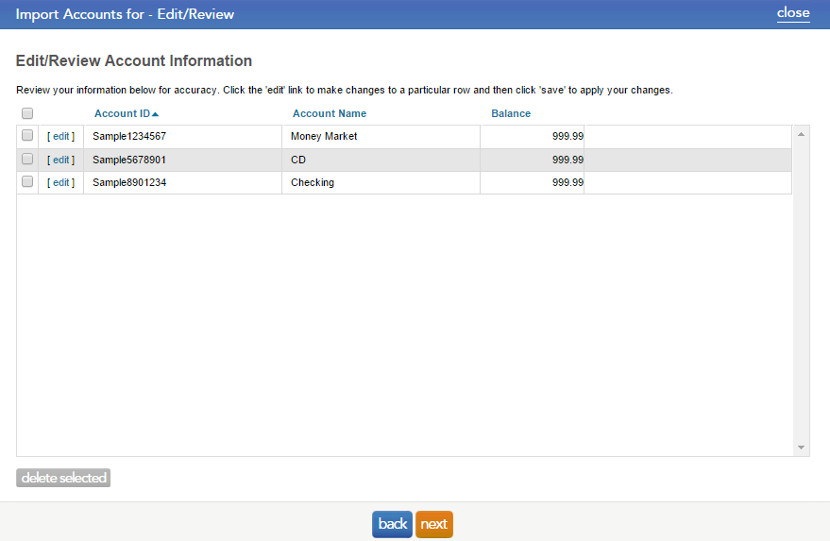The width and height of the screenshot is (830, 541).
Task: Click the scrollbar up arrow
Action: pos(801,134)
